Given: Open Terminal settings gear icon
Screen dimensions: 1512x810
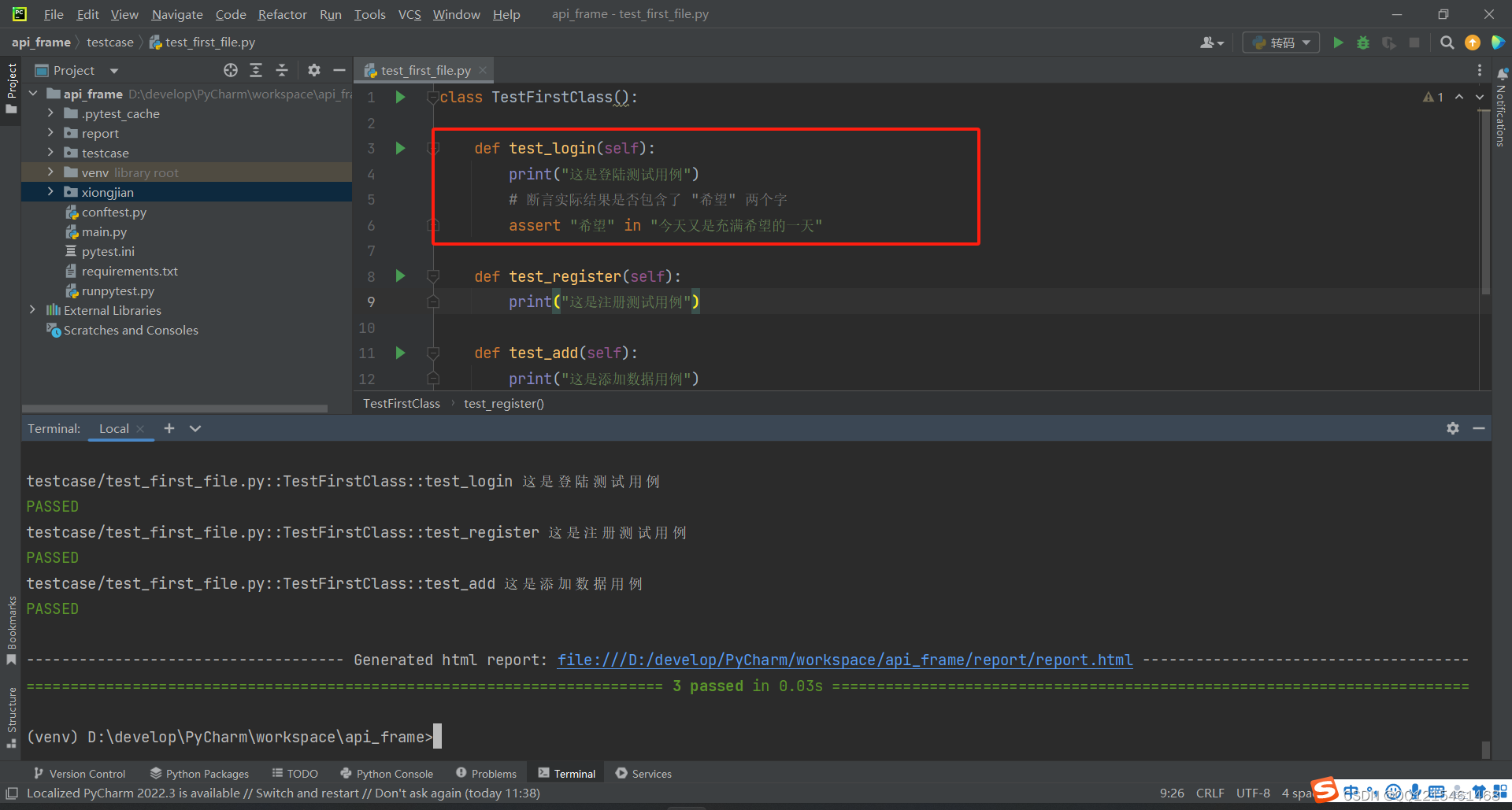Looking at the screenshot, I should pos(1453,428).
